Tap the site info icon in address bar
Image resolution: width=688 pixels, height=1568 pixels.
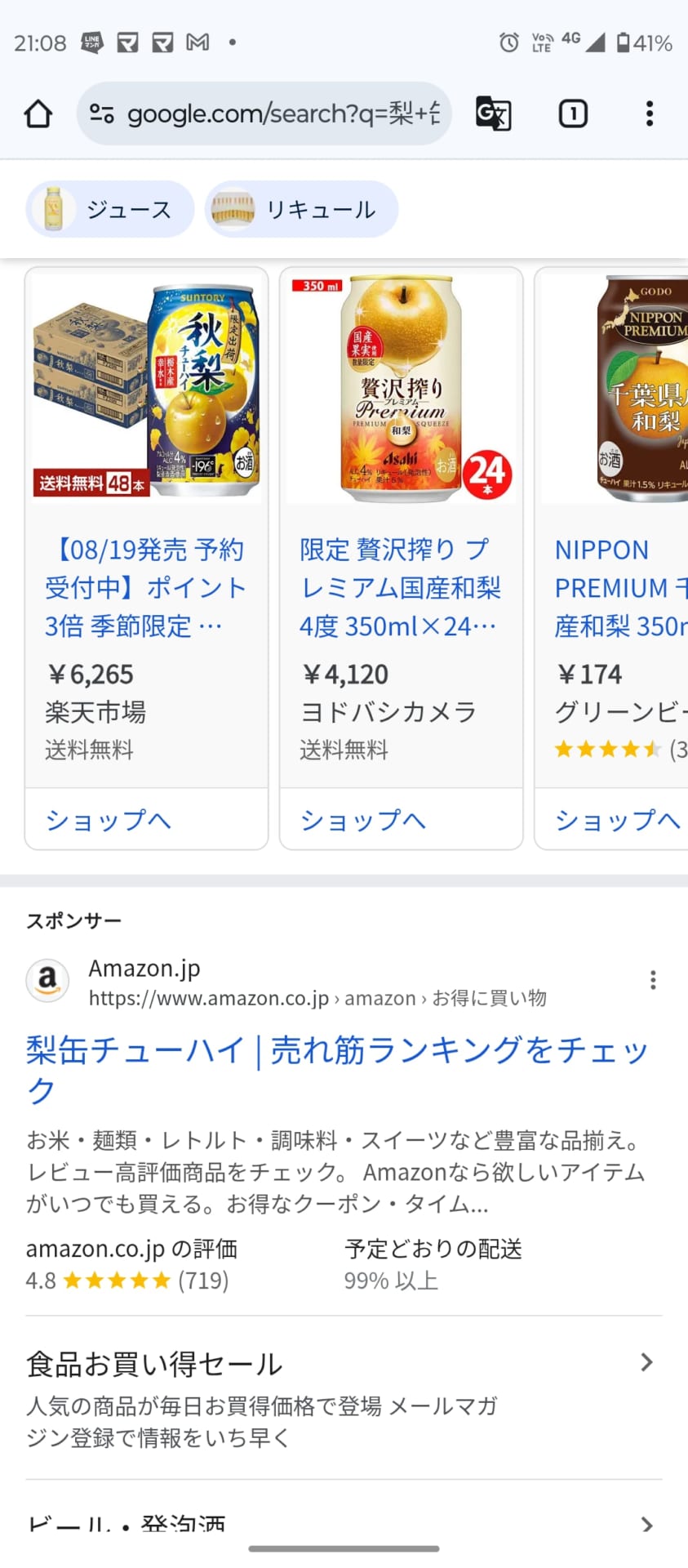point(102,114)
